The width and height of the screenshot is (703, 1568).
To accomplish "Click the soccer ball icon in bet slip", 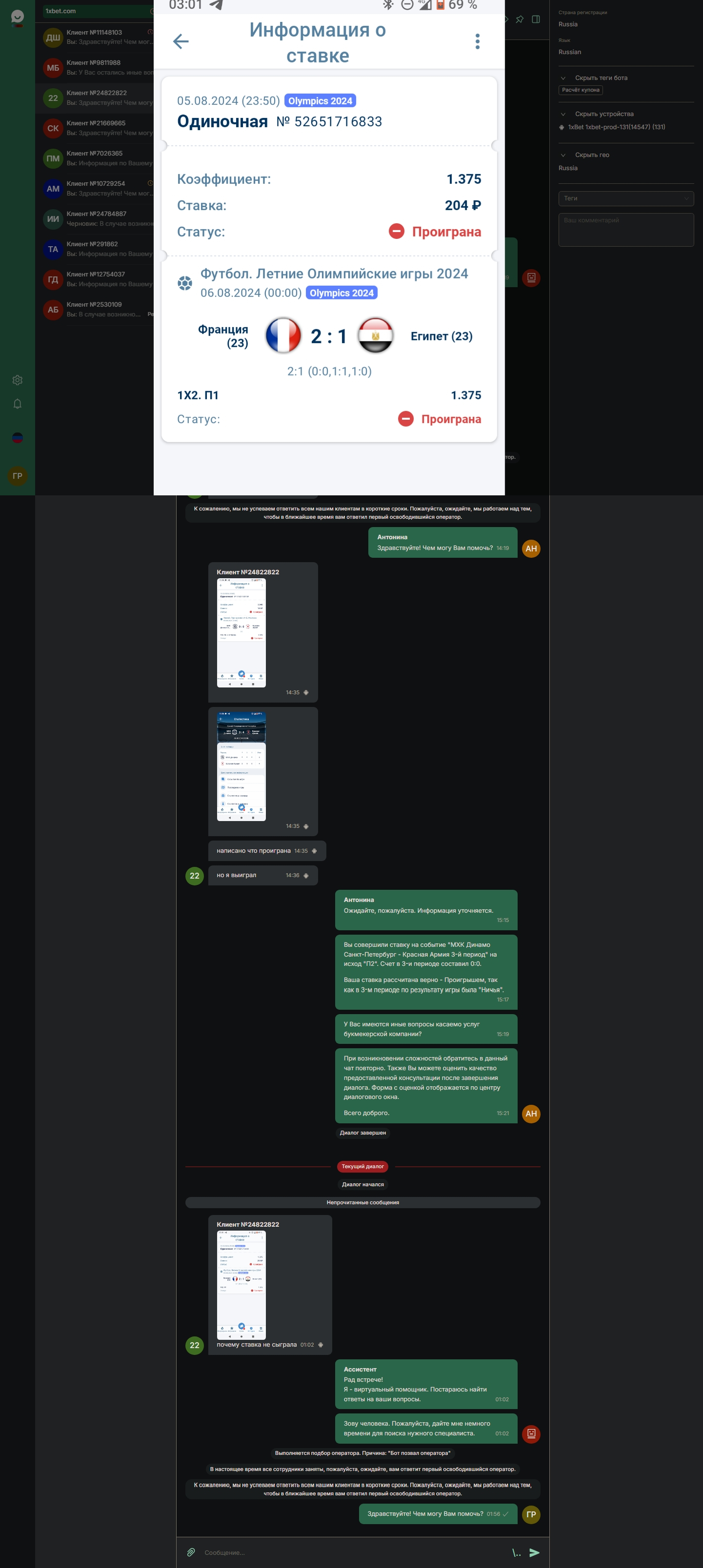I will [x=184, y=283].
